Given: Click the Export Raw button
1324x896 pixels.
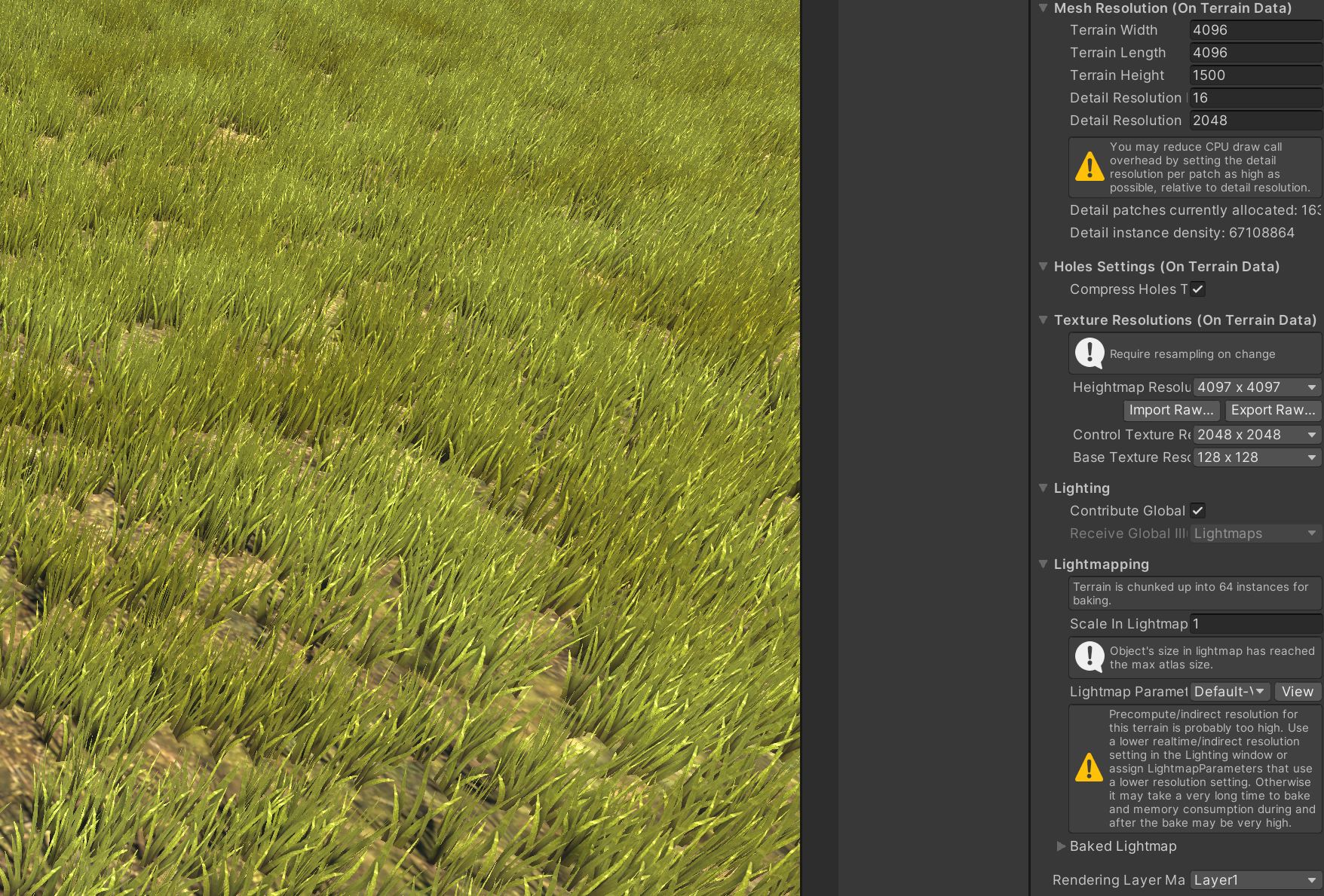Looking at the screenshot, I should [x=1273, y=410].
